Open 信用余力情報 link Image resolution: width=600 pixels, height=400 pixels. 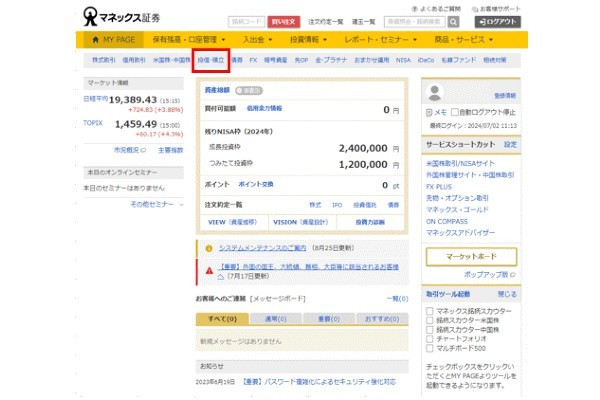(x=264, y=108)
